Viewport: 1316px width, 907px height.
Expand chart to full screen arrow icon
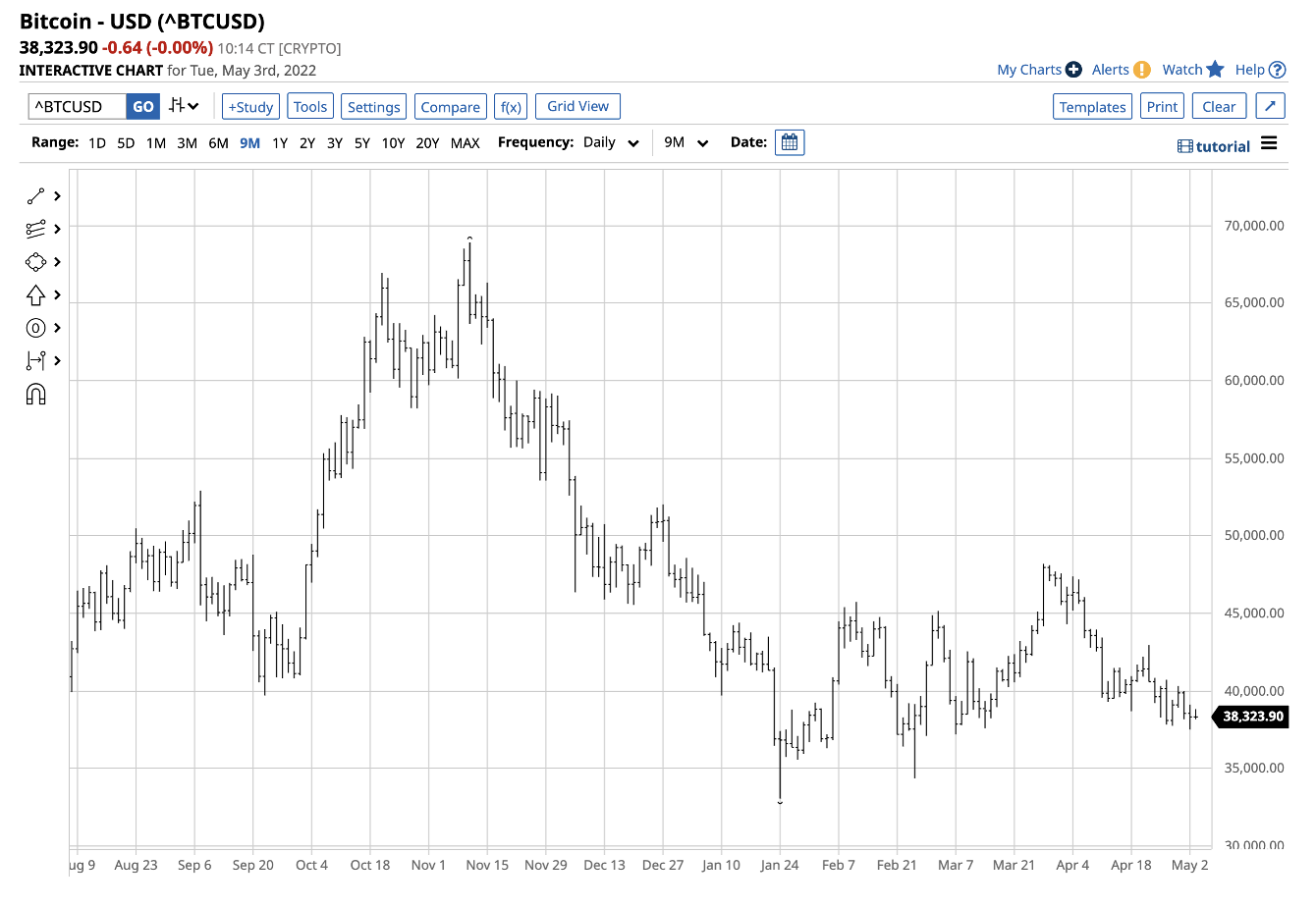pyautogui.click(x=1270, y=106)
